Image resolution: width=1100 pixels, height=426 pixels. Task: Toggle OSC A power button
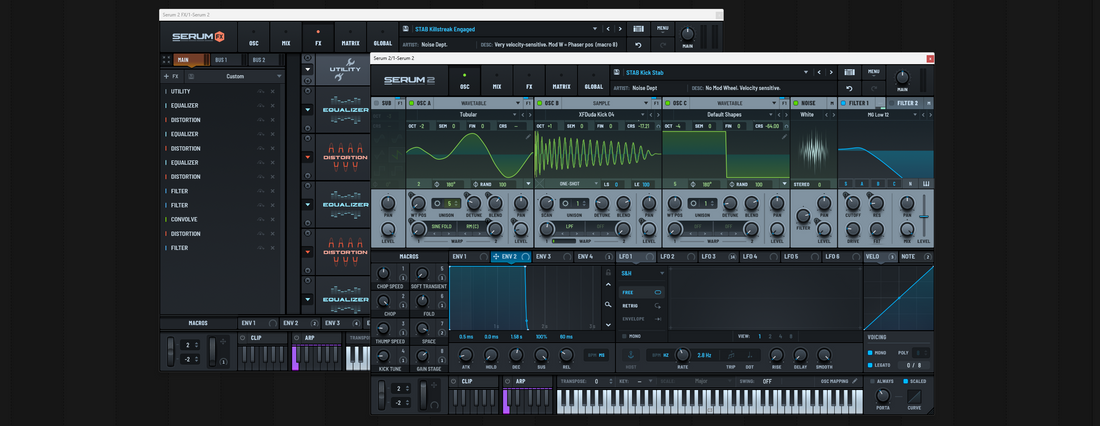pyautogui.click(x=411, y=103)
